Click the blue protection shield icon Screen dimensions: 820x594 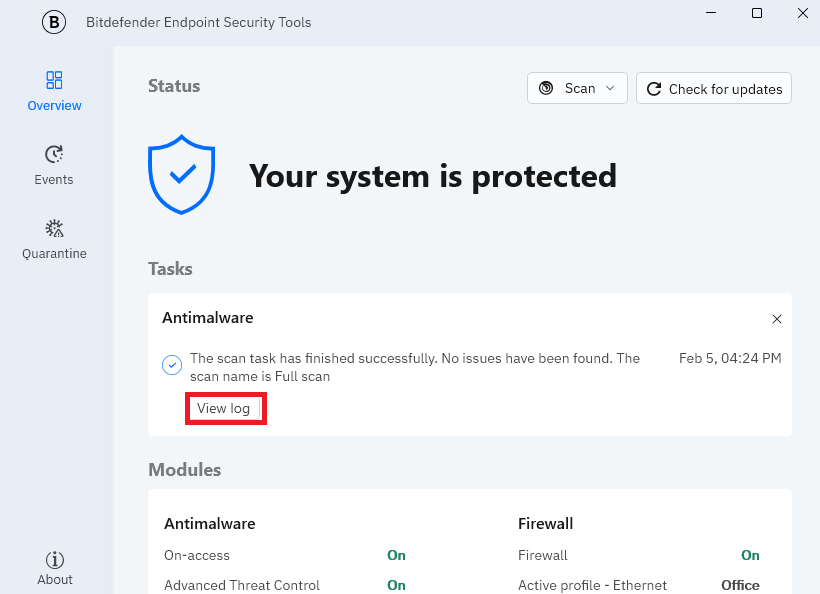click(182, 176)
